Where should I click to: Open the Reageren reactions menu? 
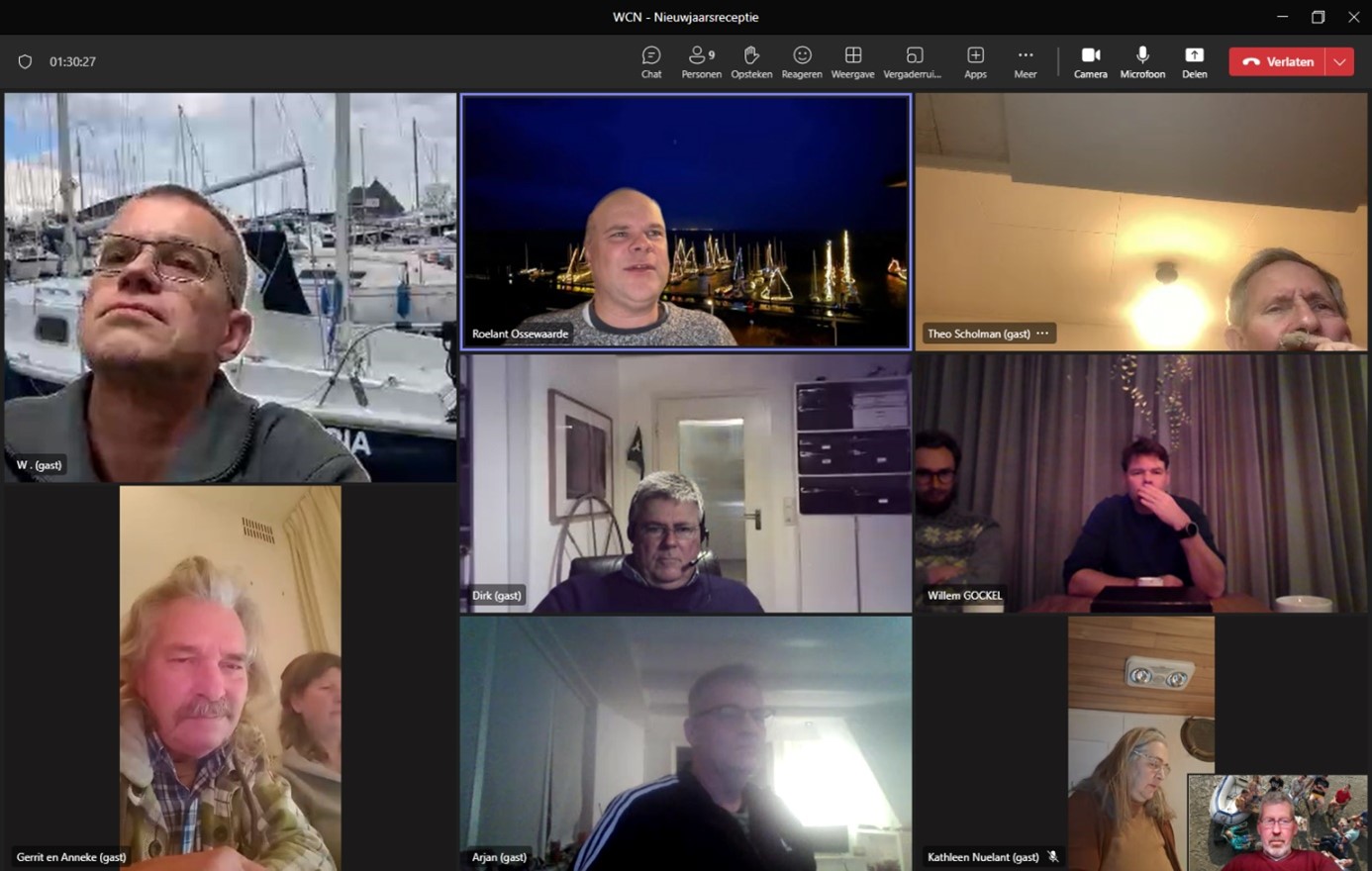pos(802,61)
